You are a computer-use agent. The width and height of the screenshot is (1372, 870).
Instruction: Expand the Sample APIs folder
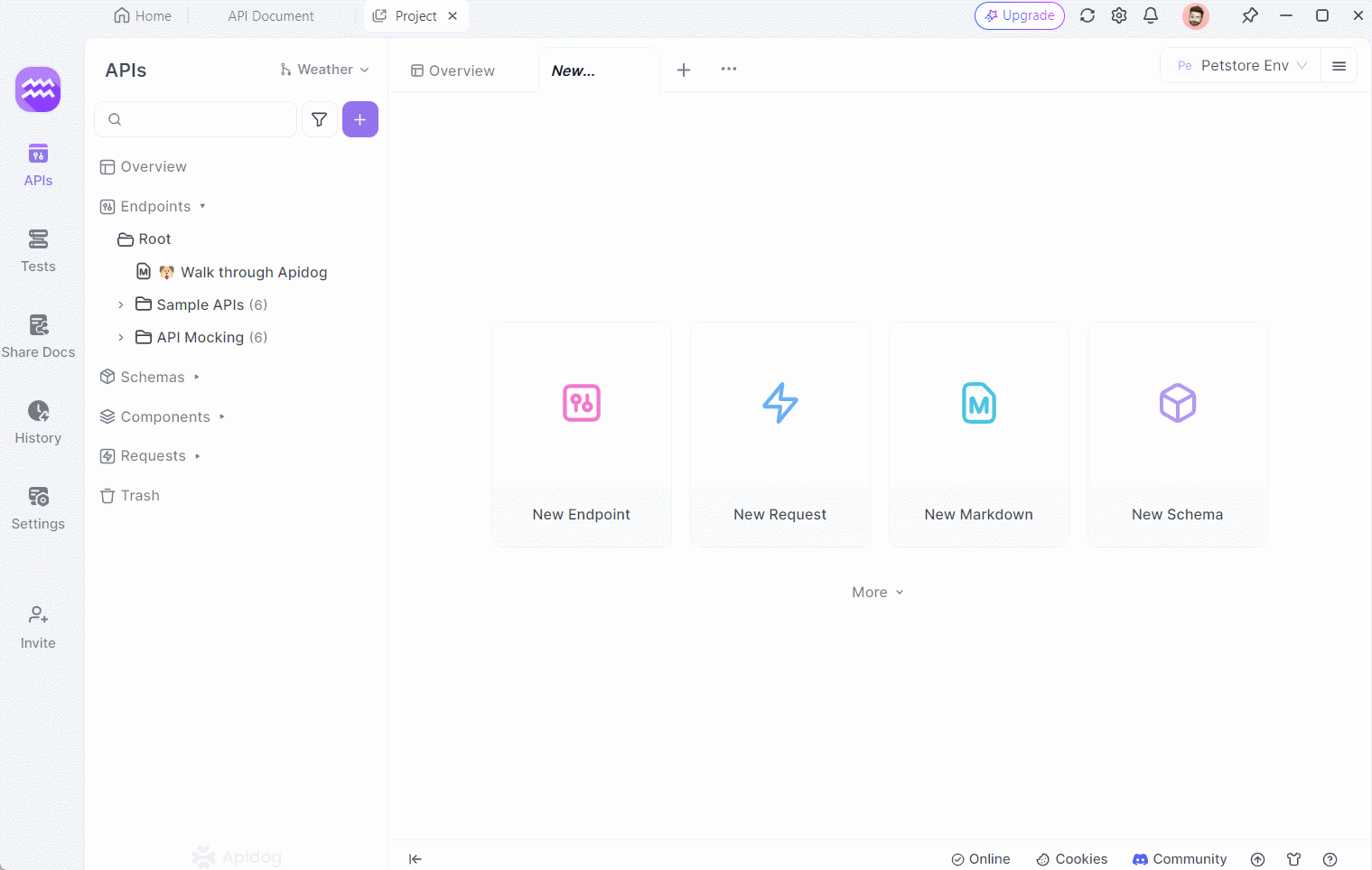point(121,304)
